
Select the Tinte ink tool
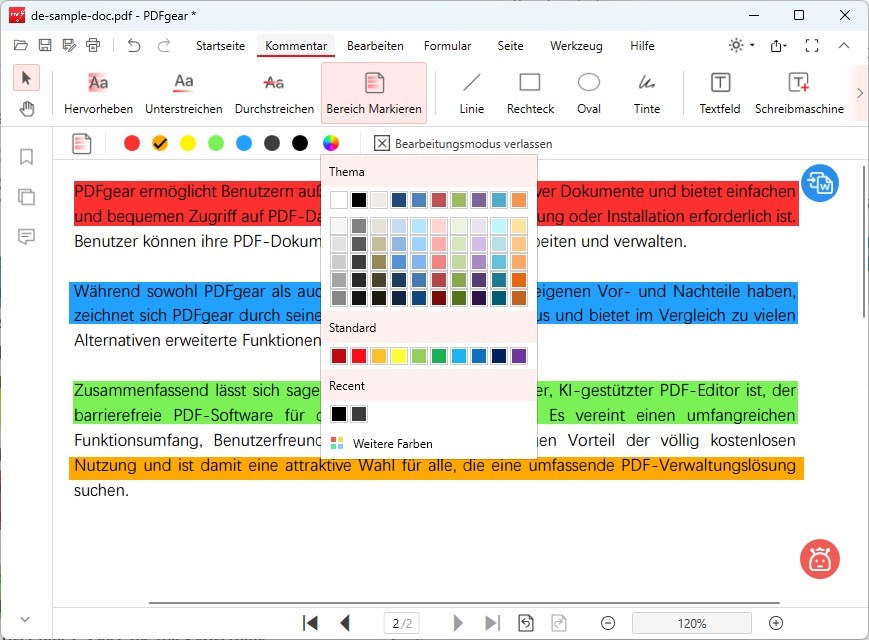[x=647, y=93]
